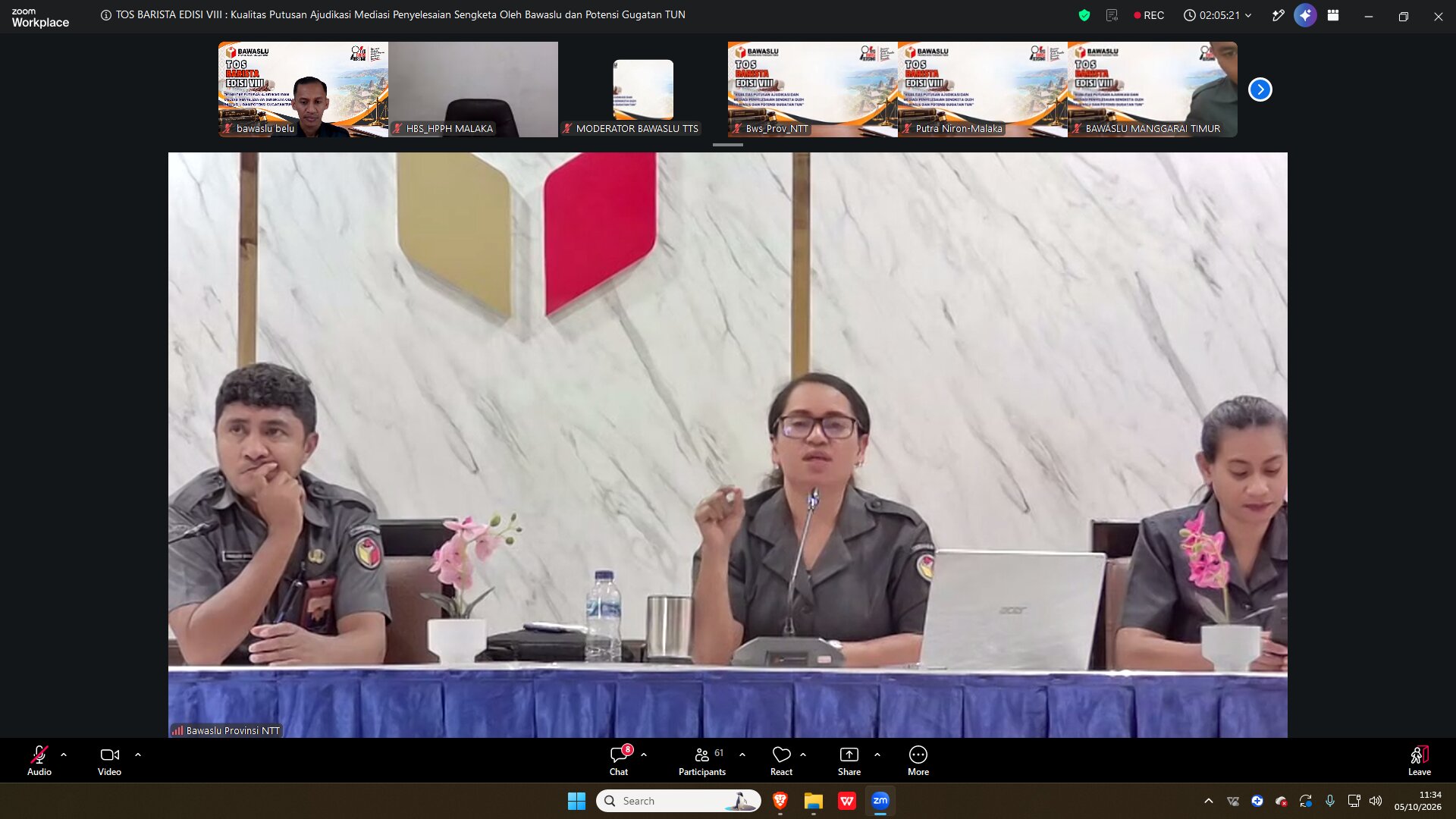
Task: Select the bawaslu belu video thumbnail
Action: coord(303,89)
